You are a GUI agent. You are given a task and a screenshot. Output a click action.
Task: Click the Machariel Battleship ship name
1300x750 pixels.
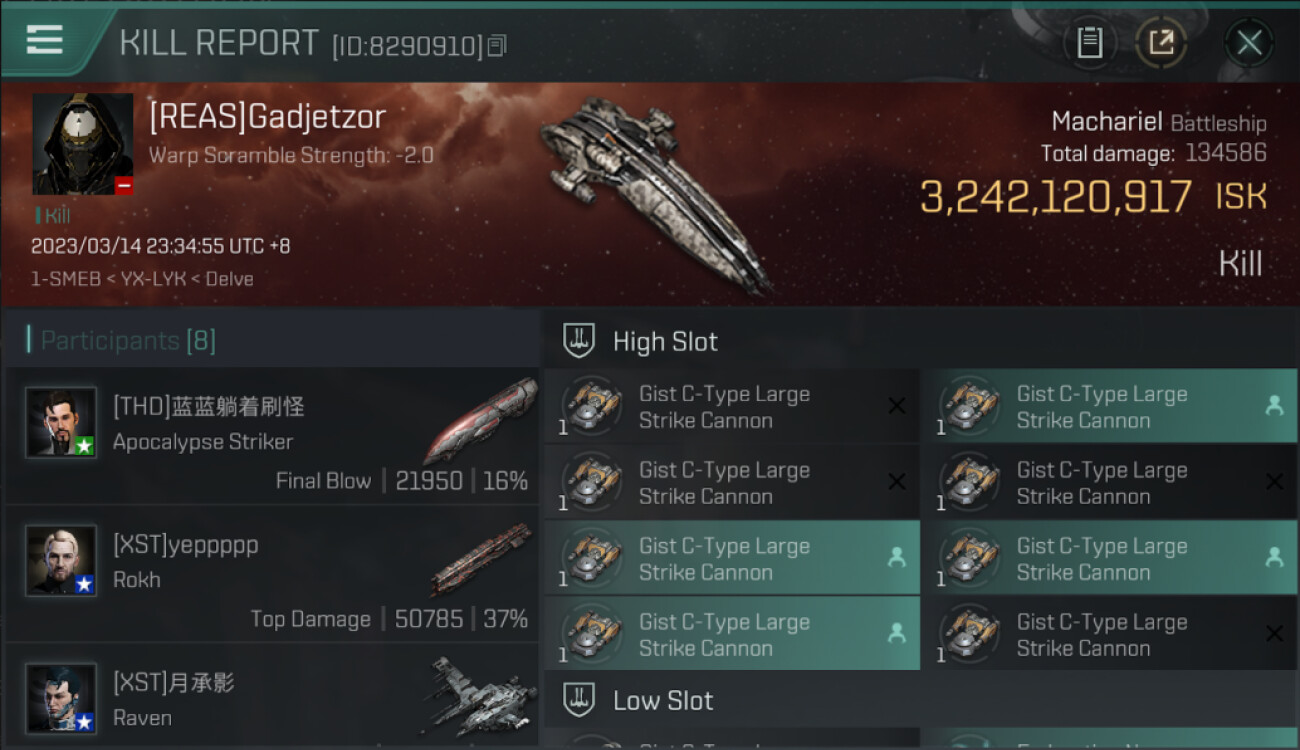tap(1159, 122)
